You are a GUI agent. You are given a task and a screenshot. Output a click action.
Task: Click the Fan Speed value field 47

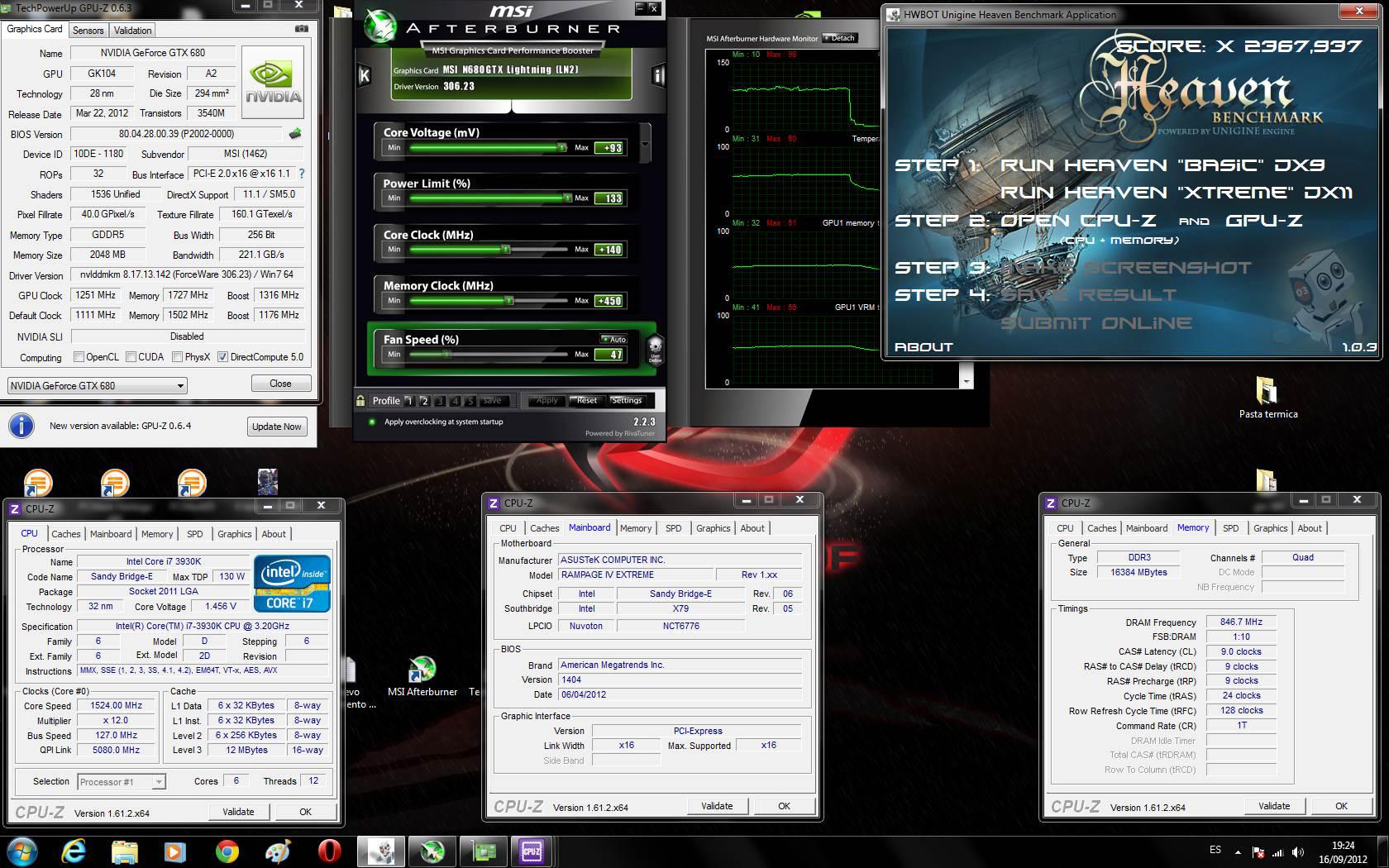[x=610, y=355]
